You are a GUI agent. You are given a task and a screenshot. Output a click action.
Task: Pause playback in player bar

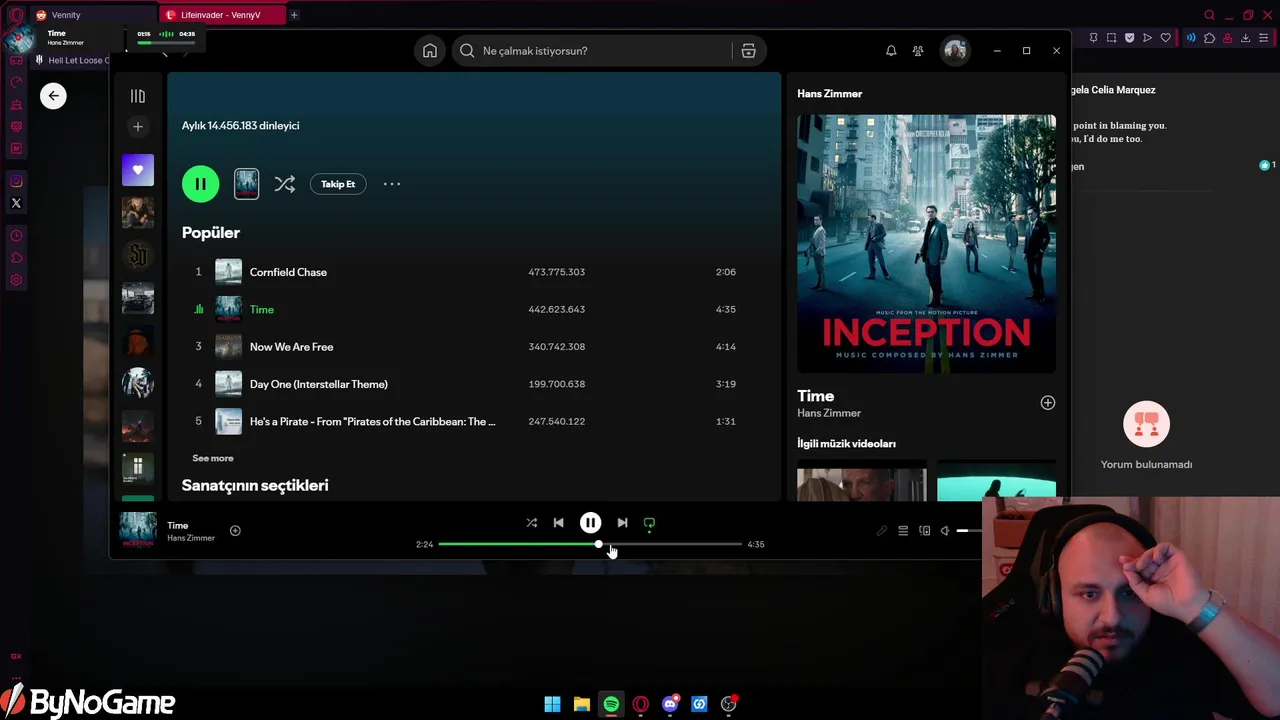[590, 523]
